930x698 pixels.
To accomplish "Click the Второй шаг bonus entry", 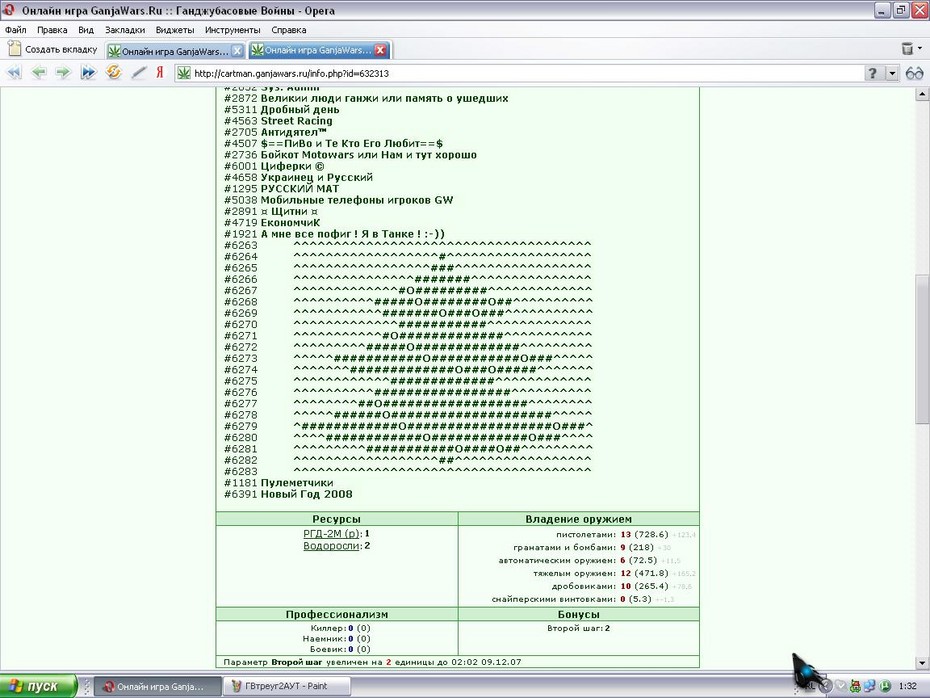I will (578, 628).
